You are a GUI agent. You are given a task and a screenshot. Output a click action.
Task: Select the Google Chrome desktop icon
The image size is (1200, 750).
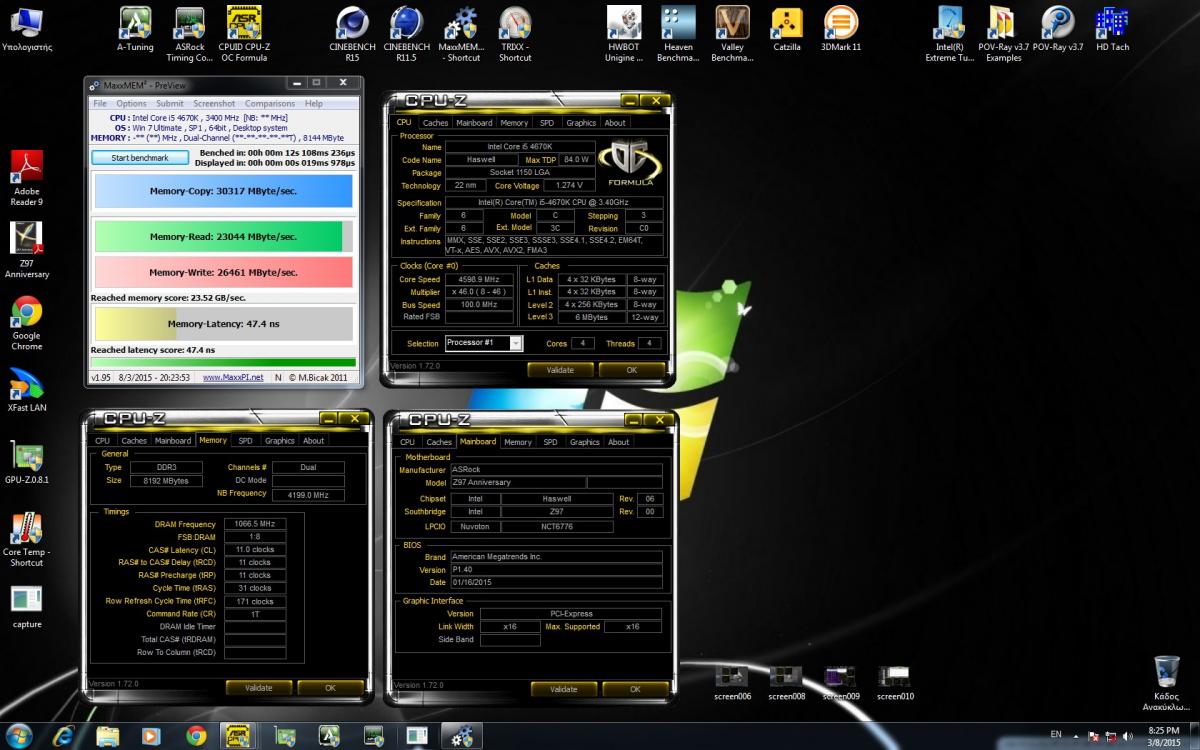click(x=26, y=323)
